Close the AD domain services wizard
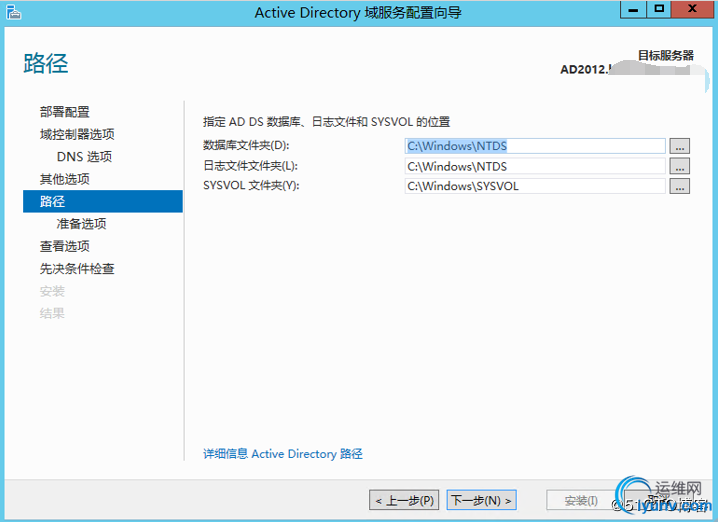The height and width of the screenshot is (522, 718). tap(692, 9)
